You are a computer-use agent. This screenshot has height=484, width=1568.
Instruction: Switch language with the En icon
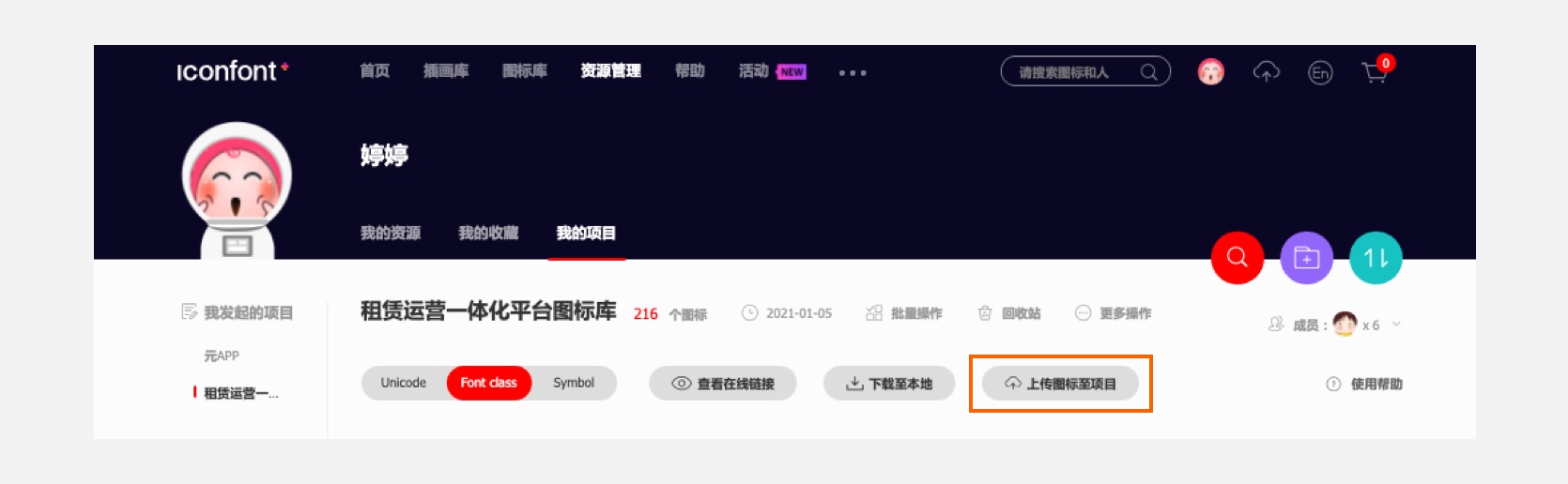1320,72
